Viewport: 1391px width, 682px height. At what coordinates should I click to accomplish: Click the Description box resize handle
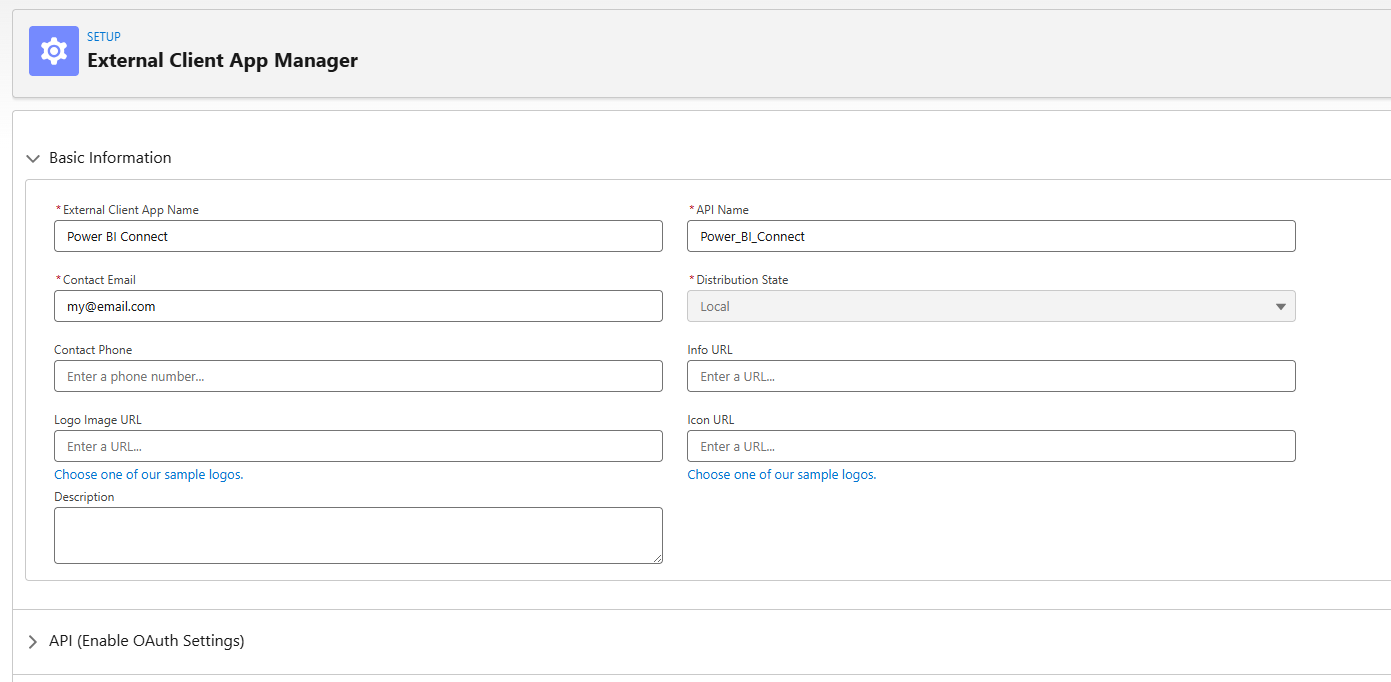pyautogui.click(x=657, y=558)
